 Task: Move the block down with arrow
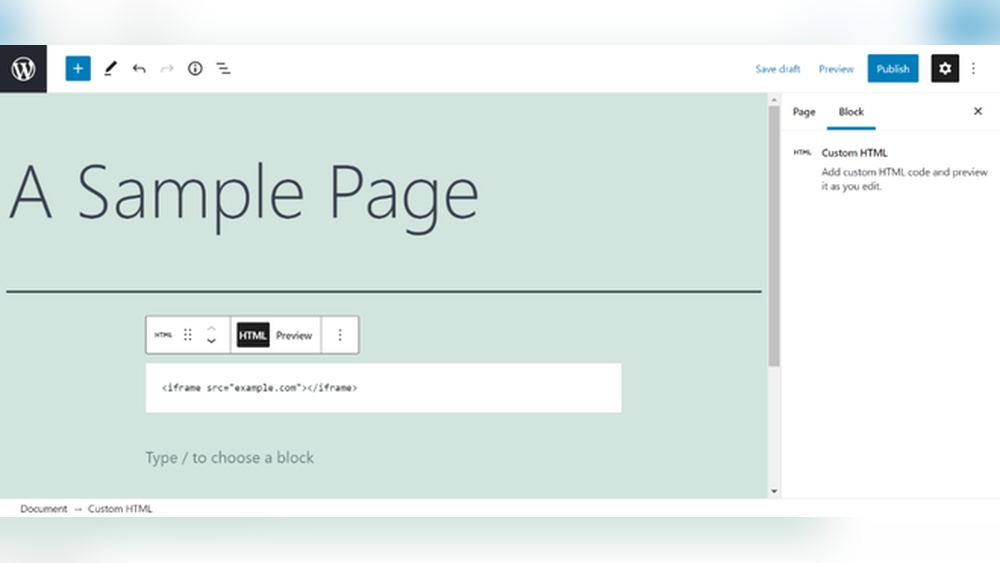[x=211, y=342]
